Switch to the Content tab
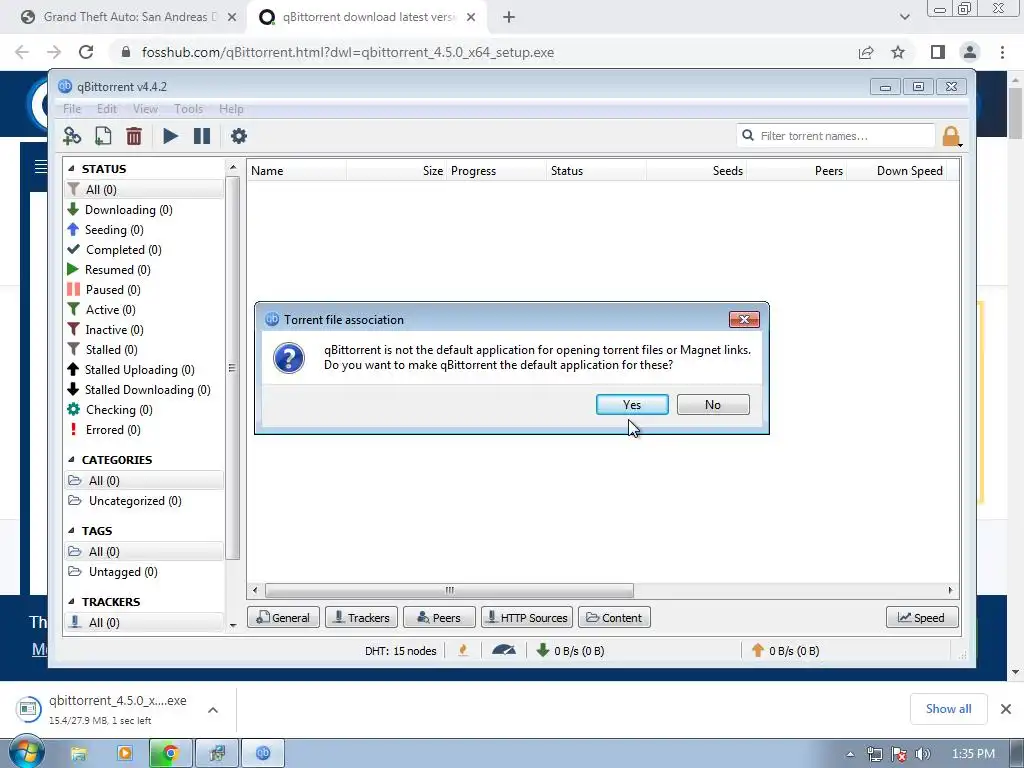The width and height of the screenshot is (1024, 768). pyautogui.click(x=614, y=618)
